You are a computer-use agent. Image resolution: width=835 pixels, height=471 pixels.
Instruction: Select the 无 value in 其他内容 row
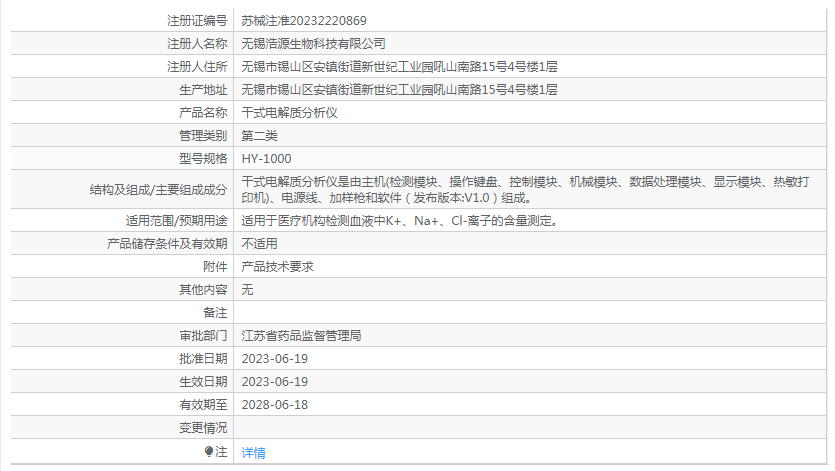(247, 289)
